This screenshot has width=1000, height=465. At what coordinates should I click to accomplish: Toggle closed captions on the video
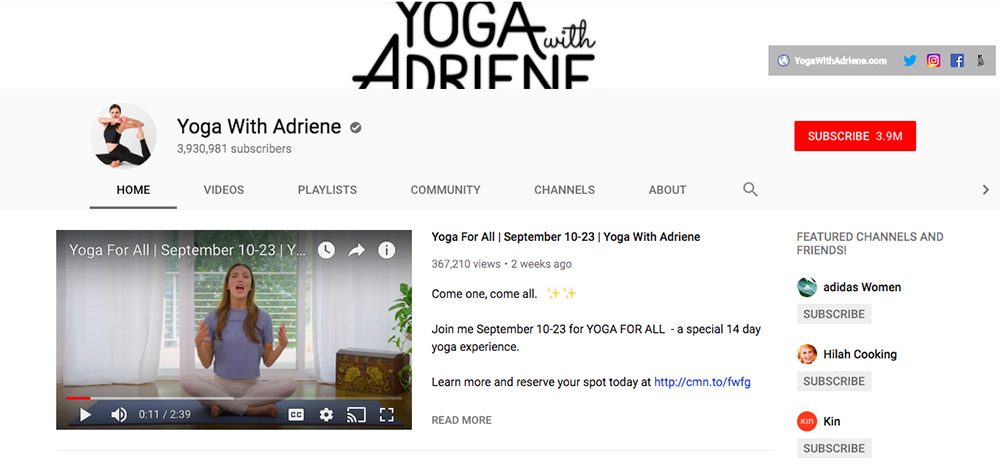(x=296, y=415)
